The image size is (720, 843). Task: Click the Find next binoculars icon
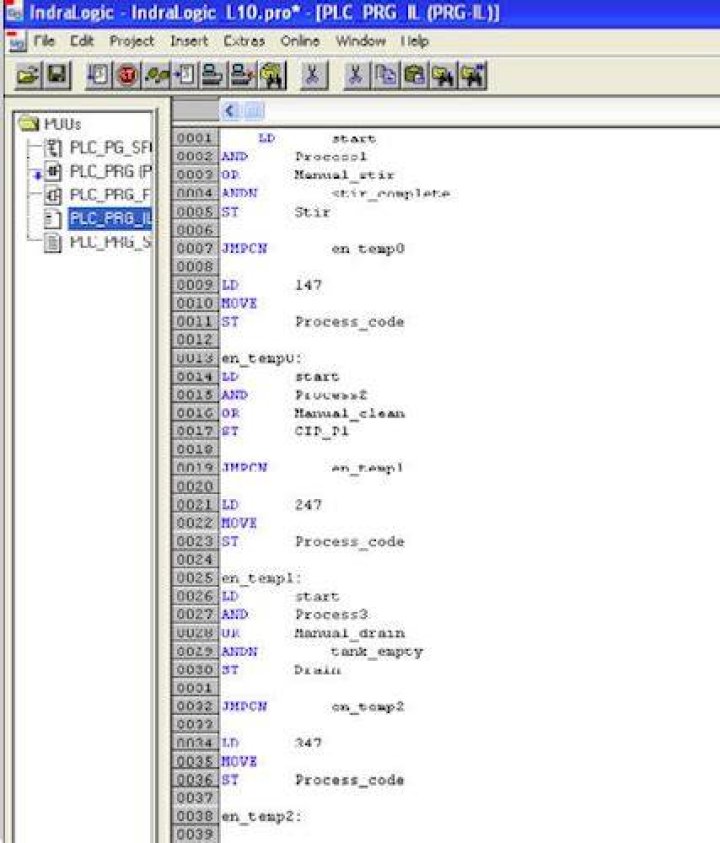[473, 75]
